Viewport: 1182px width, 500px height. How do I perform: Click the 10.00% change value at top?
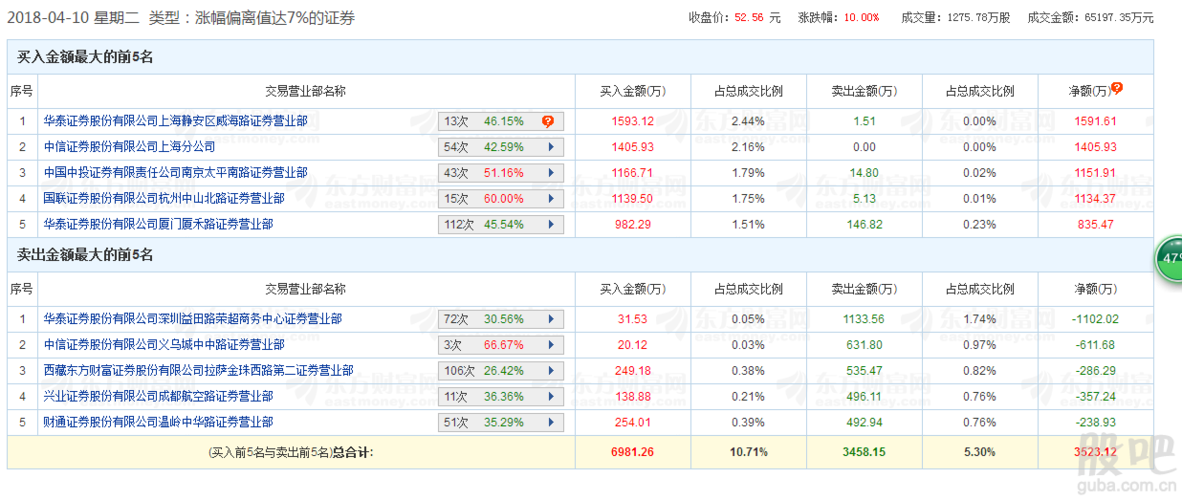click(x=860, y=17)
